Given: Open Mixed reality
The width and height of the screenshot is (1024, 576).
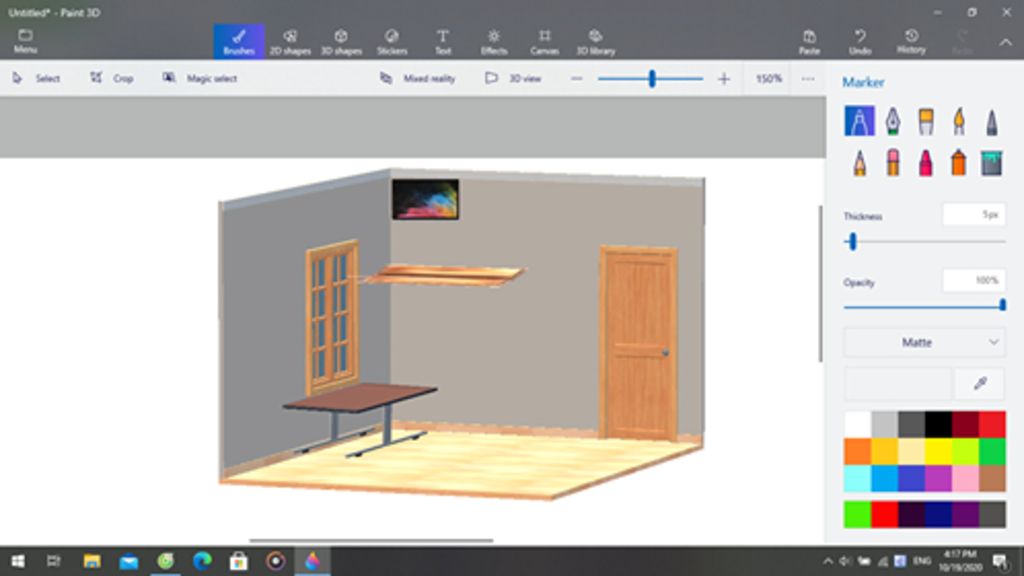Looking at the screenshot, I should [x=417, y=78].
